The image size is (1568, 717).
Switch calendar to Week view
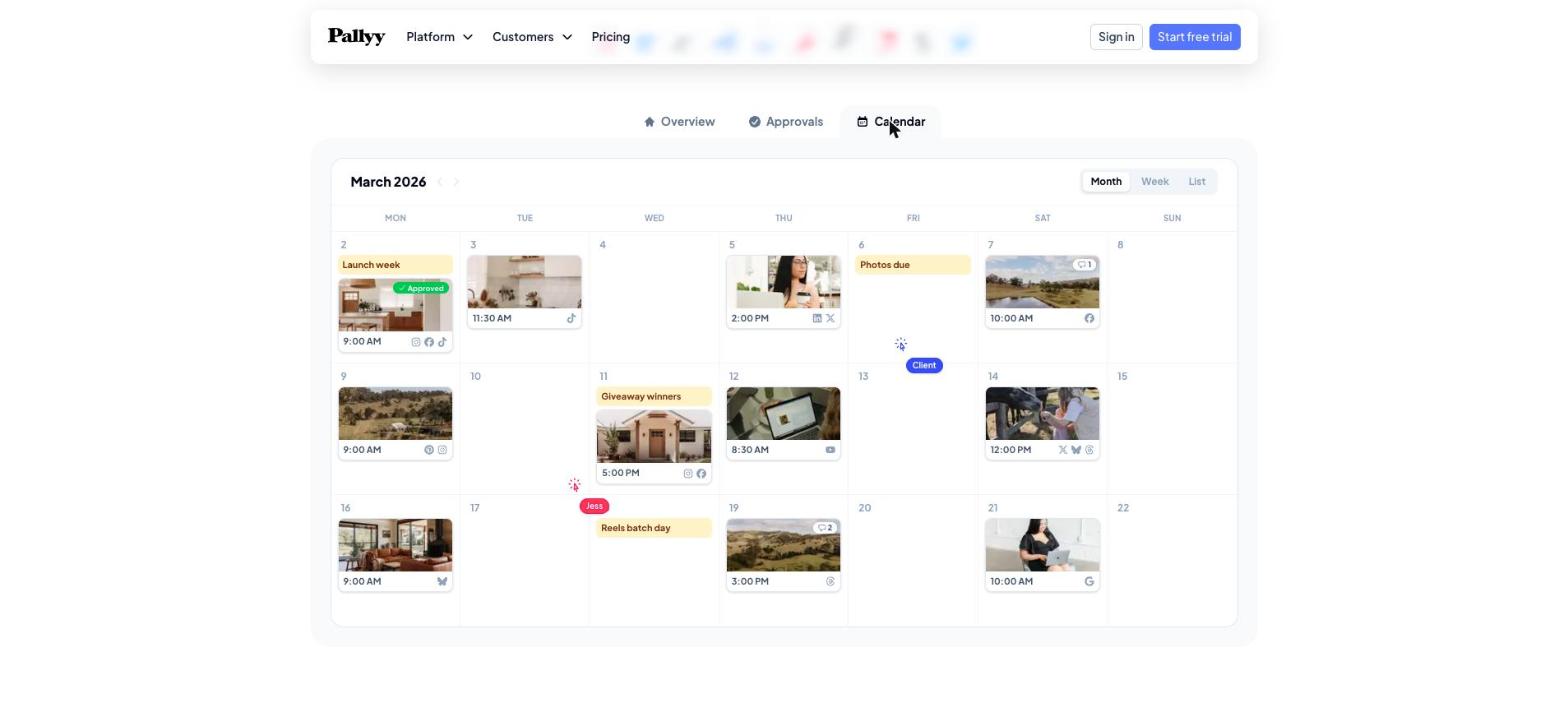click(x=1155, y=182)
